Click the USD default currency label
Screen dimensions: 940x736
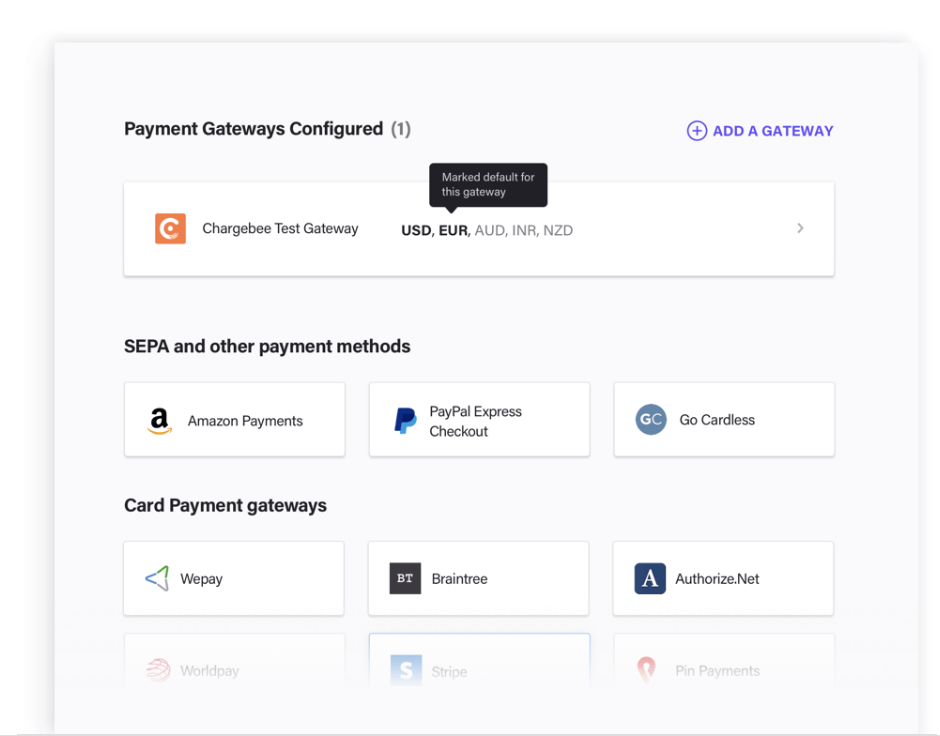416,230
